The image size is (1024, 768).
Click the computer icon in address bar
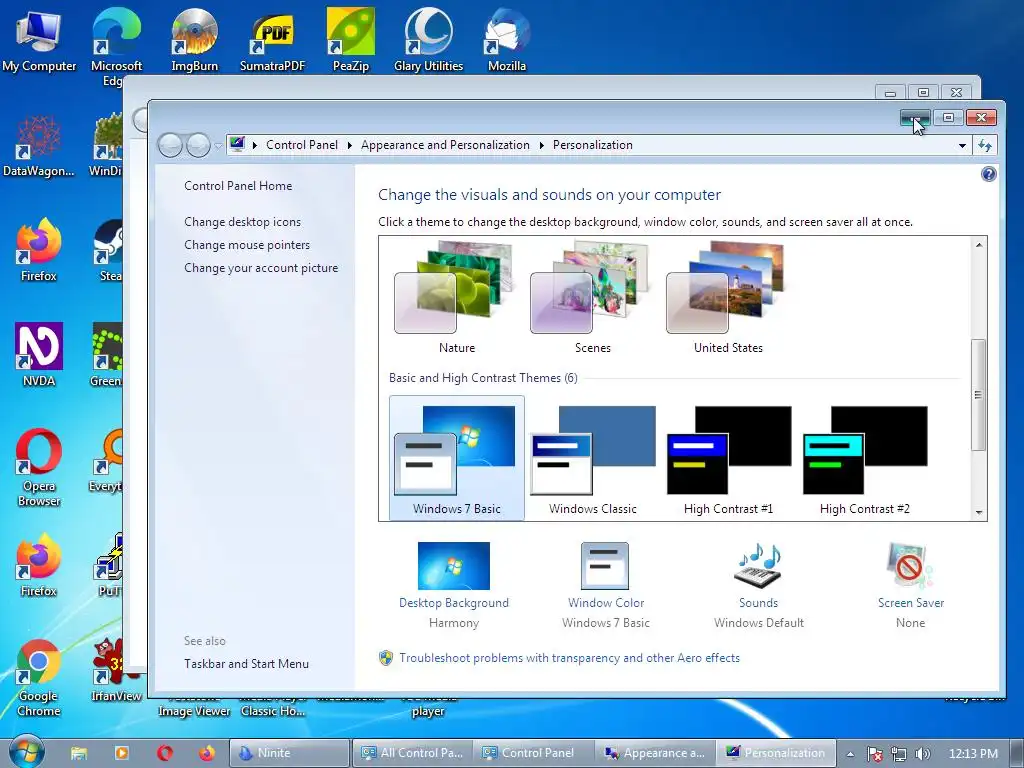[x=238, y=144]
